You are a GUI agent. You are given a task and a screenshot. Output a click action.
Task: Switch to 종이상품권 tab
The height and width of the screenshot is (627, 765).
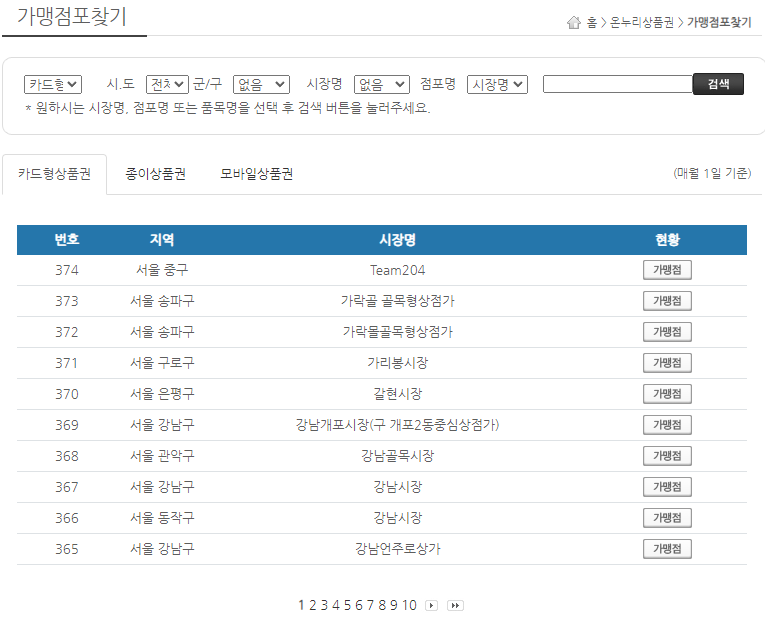click(x=156, y=174)
